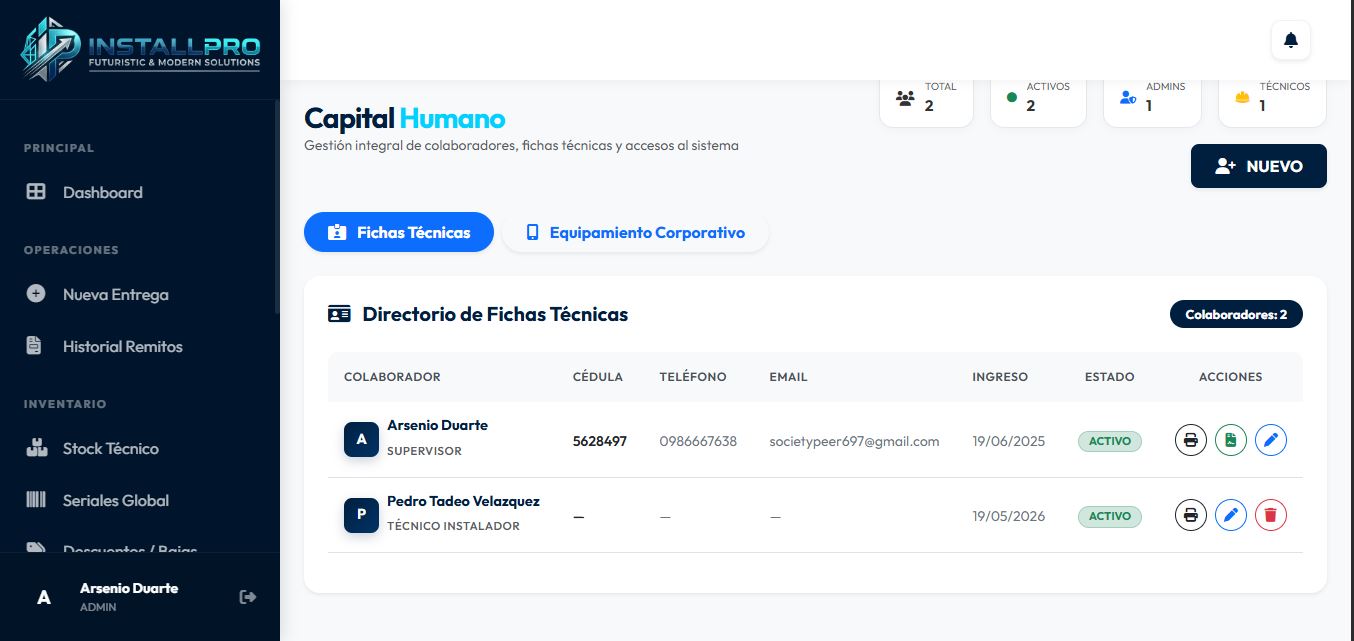Click the 'P' avatar of Pedro Tadeo row

click(361, 515)
